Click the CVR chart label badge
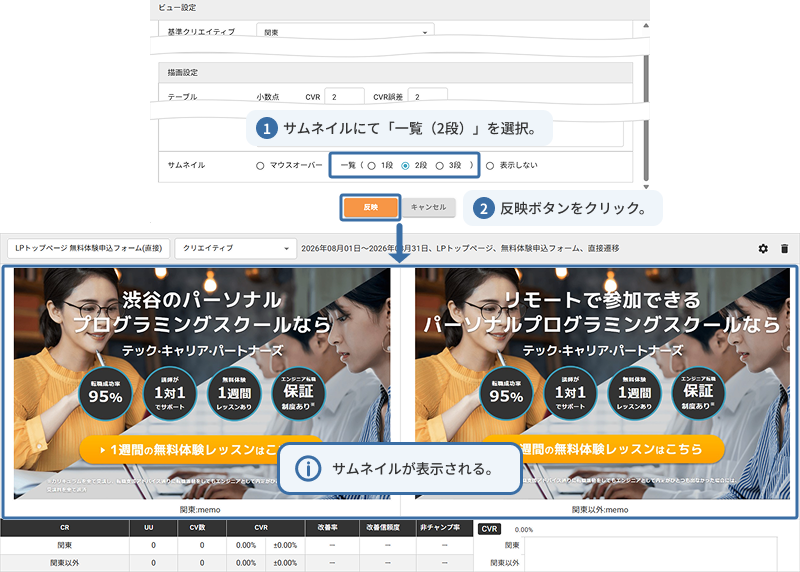800x572 pixels. click(x=489, y=529)
